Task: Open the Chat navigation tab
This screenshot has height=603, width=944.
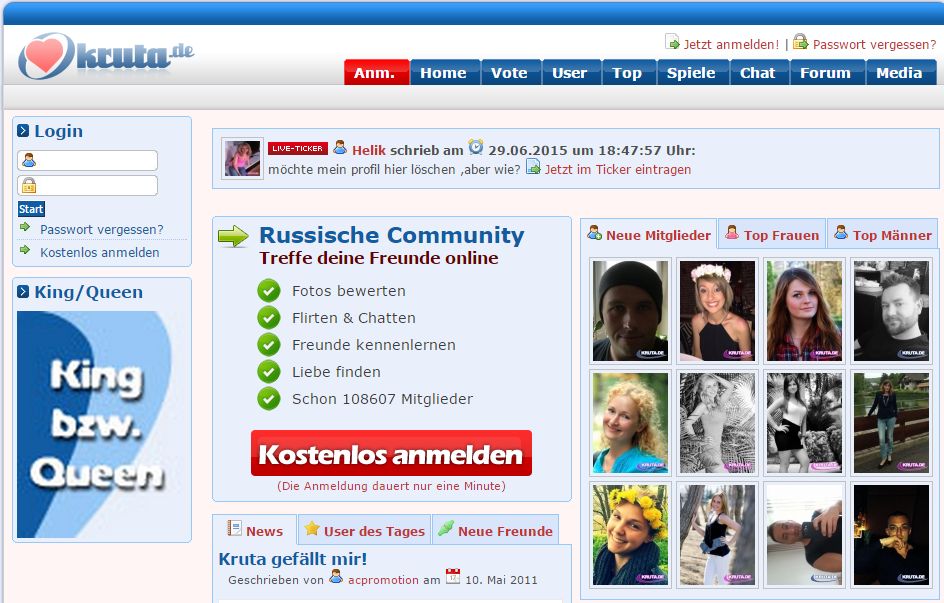Action: coord(759,72)
